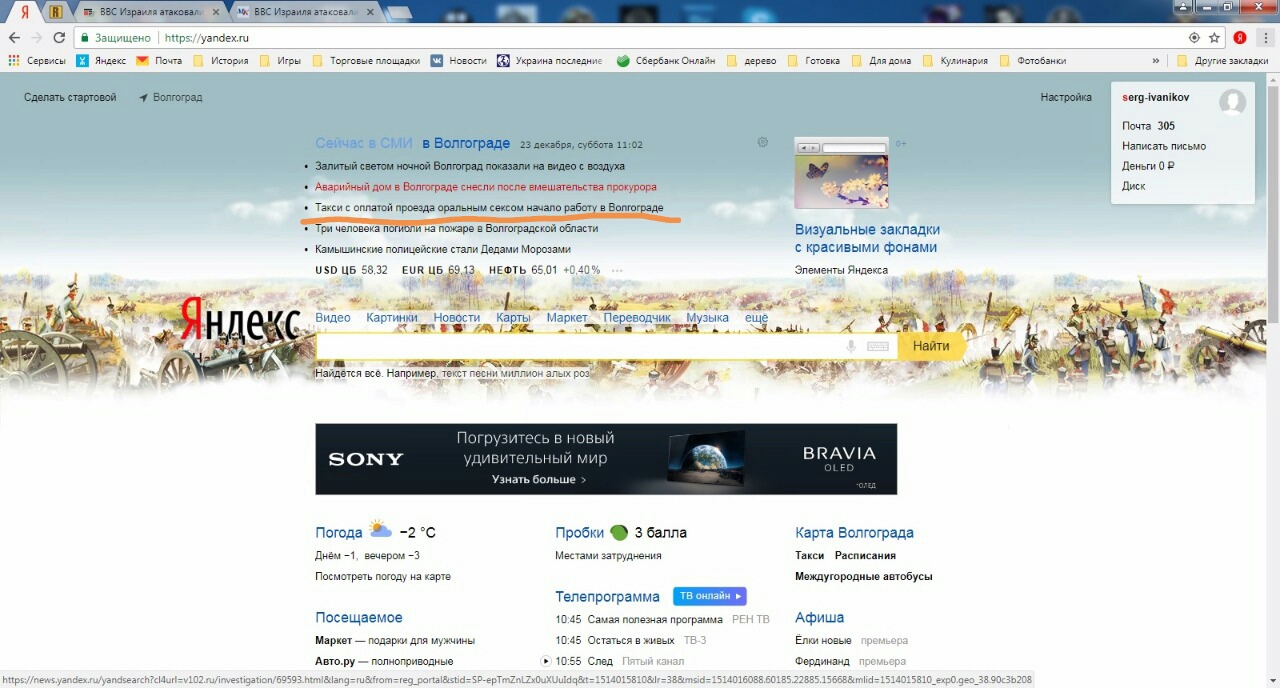
Task: Expand the История bookmarks folder
Action: [220, 61]
